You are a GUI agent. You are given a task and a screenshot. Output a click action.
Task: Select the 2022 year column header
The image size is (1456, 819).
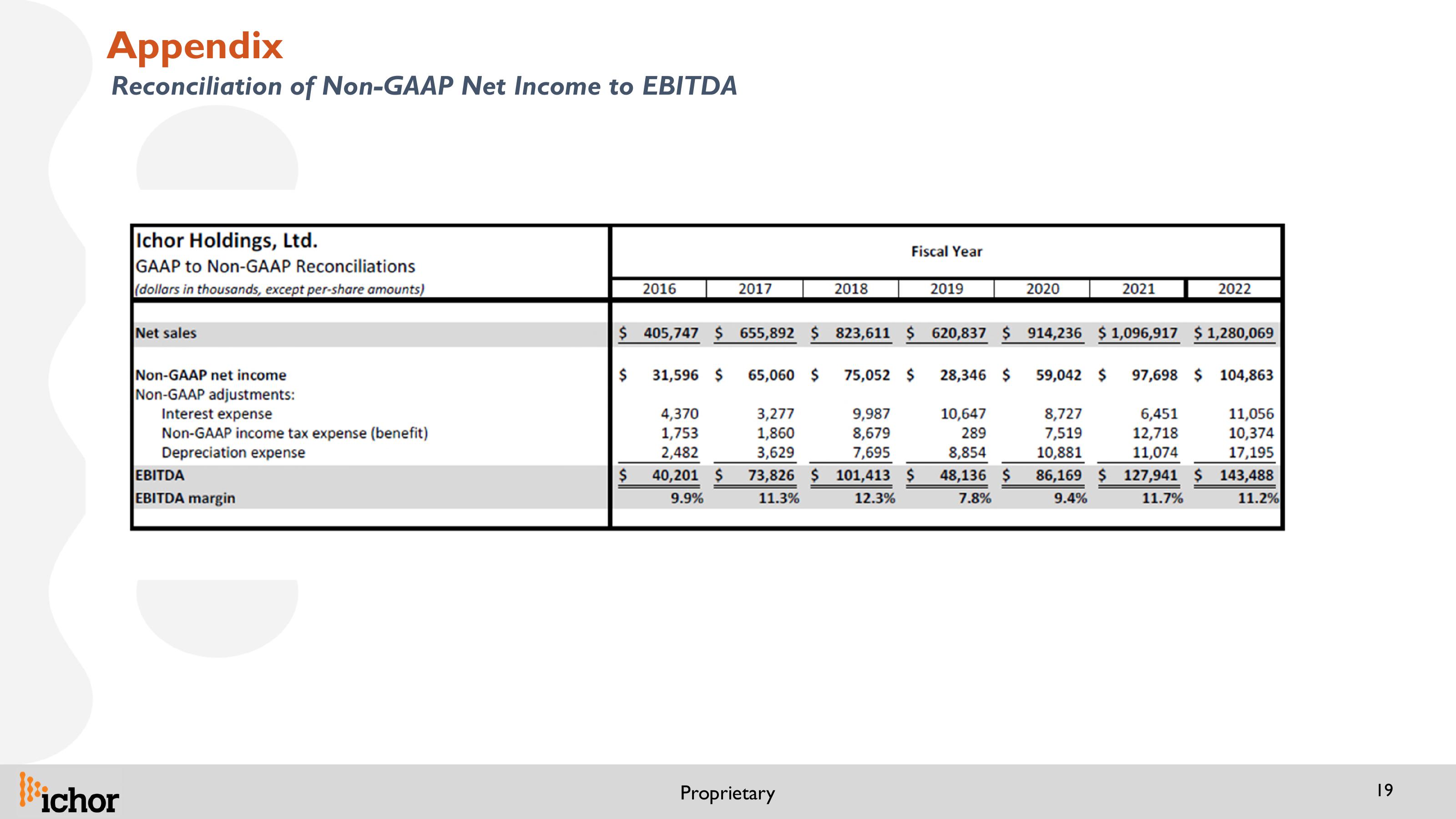click(x=1234, y=289)
